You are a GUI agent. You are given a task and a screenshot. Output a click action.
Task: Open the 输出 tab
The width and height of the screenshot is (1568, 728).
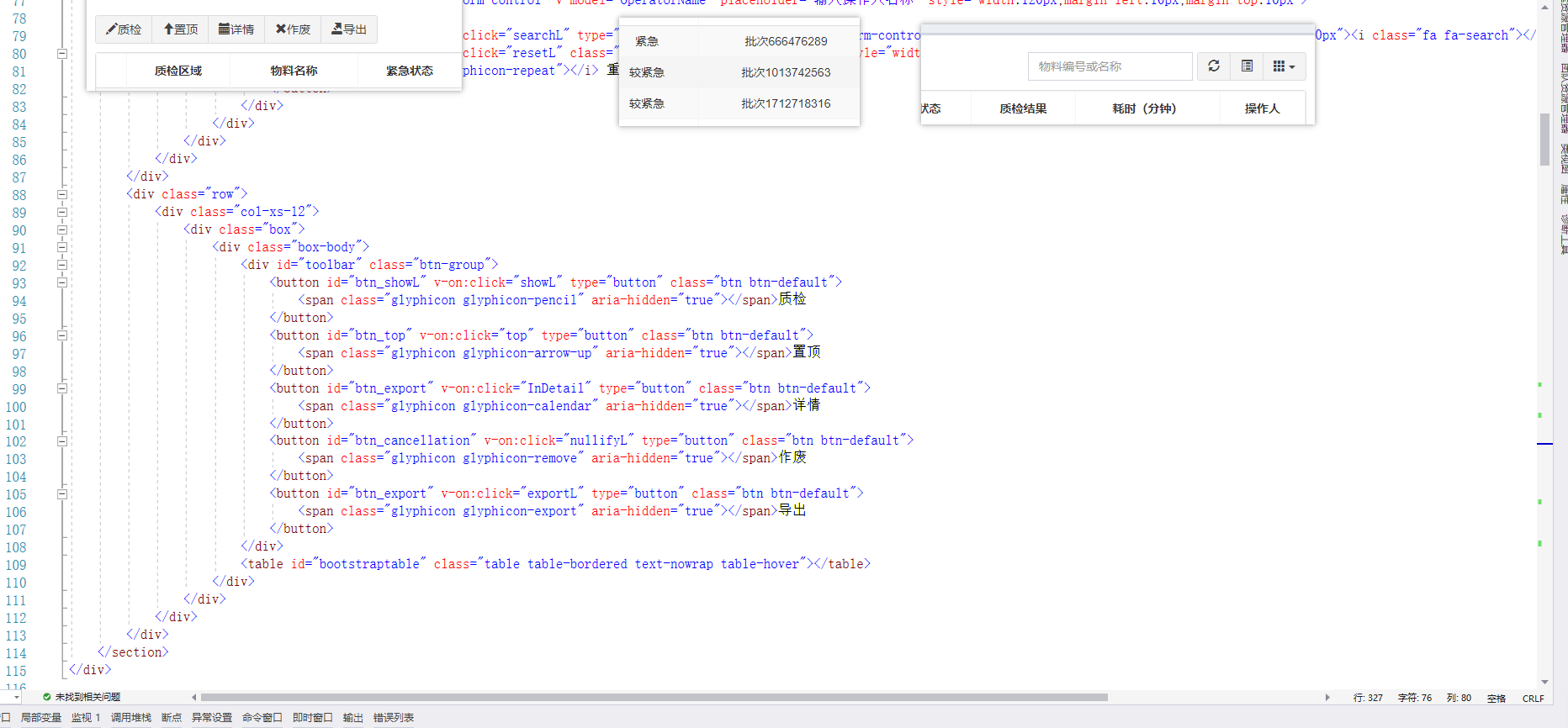[x=353, y=718]
